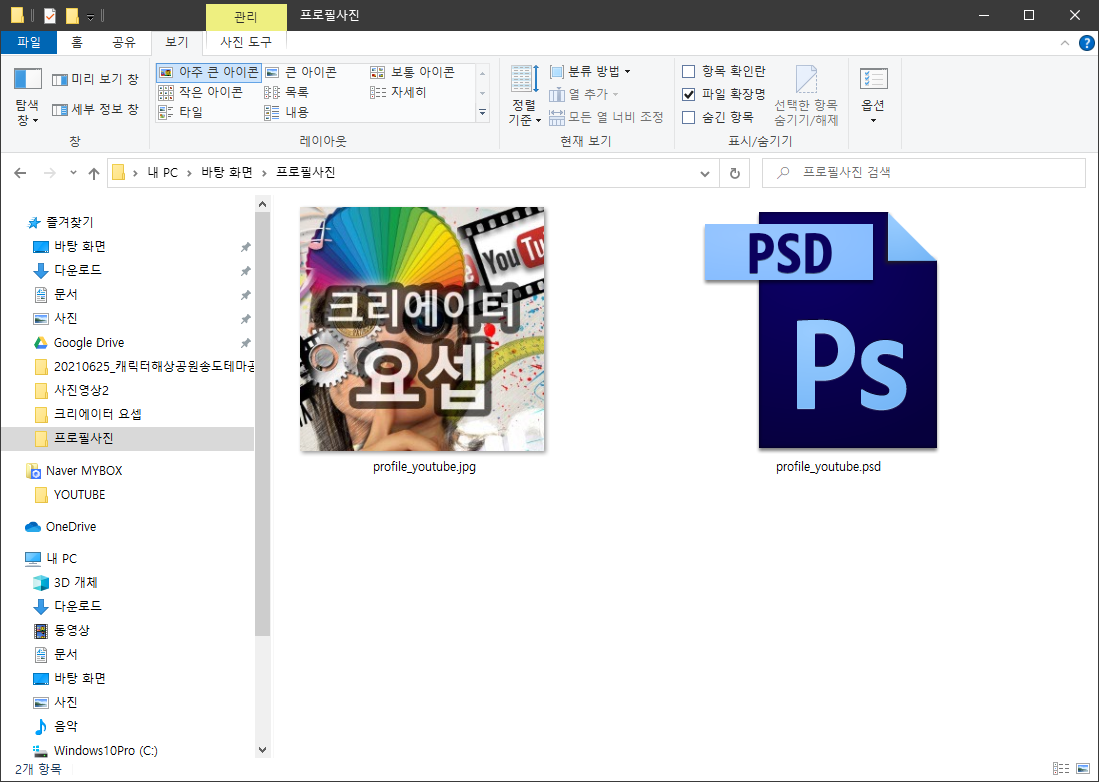Click the navigation pane scroll up arrow

tap(263, 205)
